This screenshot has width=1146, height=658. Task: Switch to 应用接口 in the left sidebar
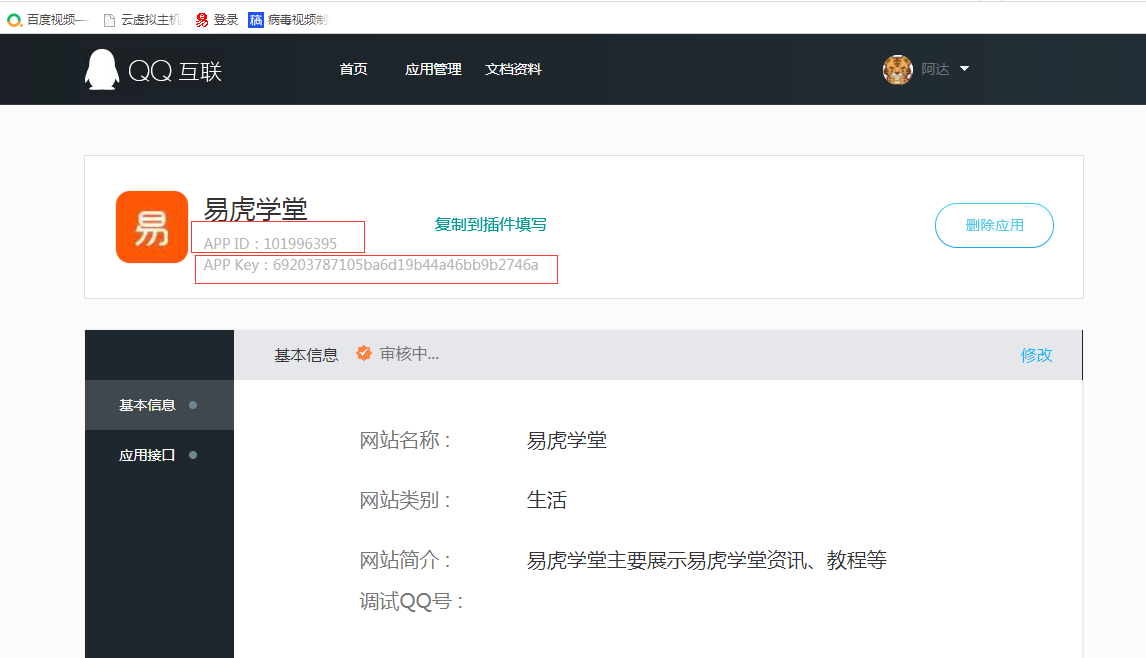pyautogui.click(x=147, y=455)
